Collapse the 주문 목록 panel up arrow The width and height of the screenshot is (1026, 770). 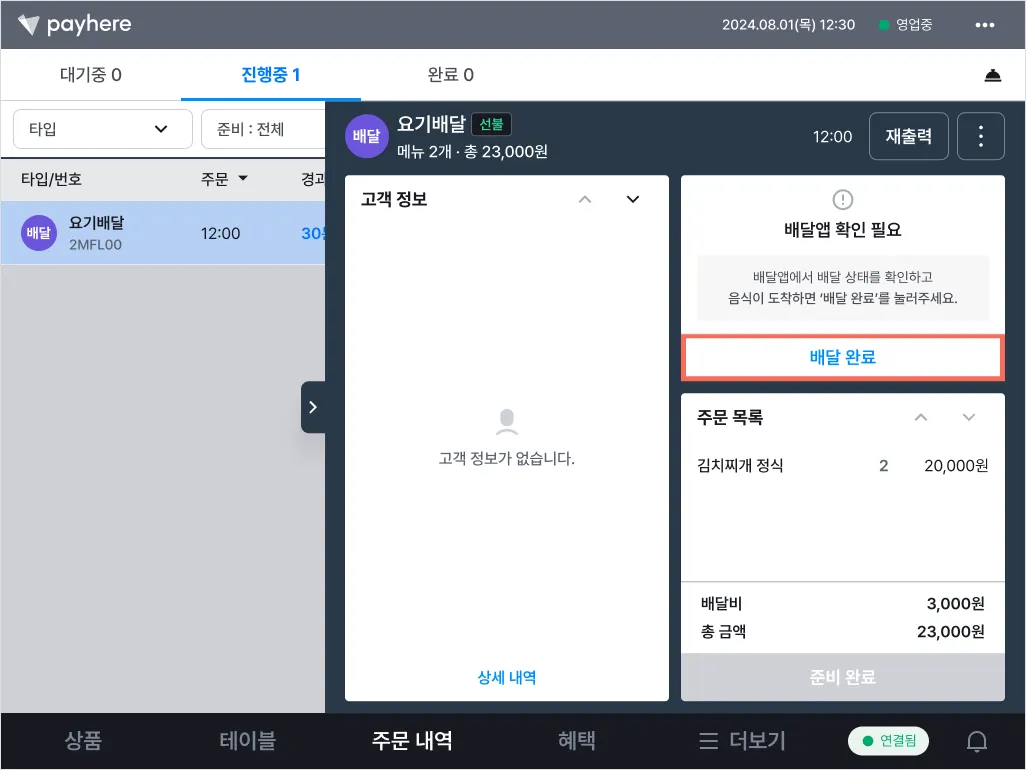click(x=921, y=417)
